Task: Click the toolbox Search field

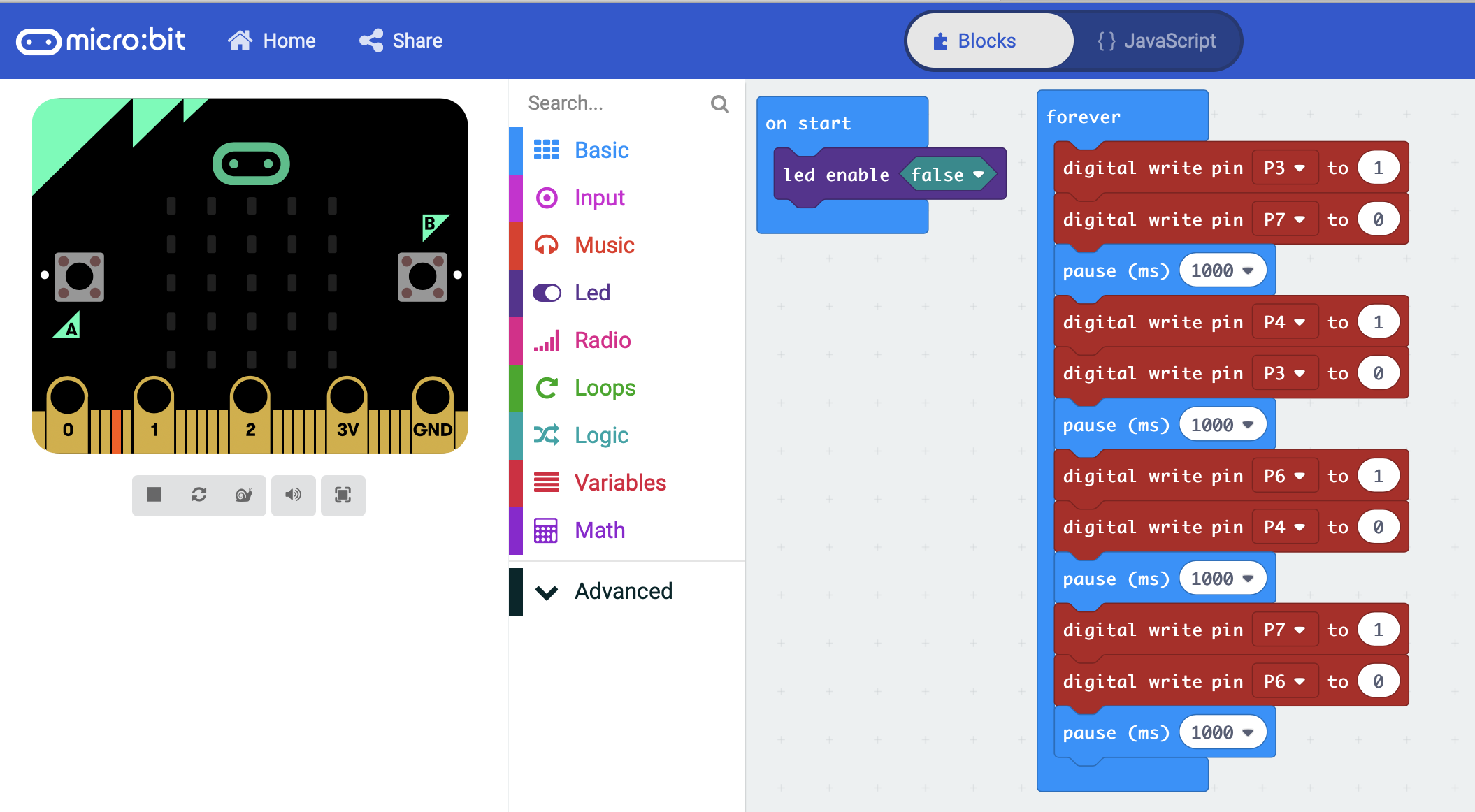Action: pos(615,103)
